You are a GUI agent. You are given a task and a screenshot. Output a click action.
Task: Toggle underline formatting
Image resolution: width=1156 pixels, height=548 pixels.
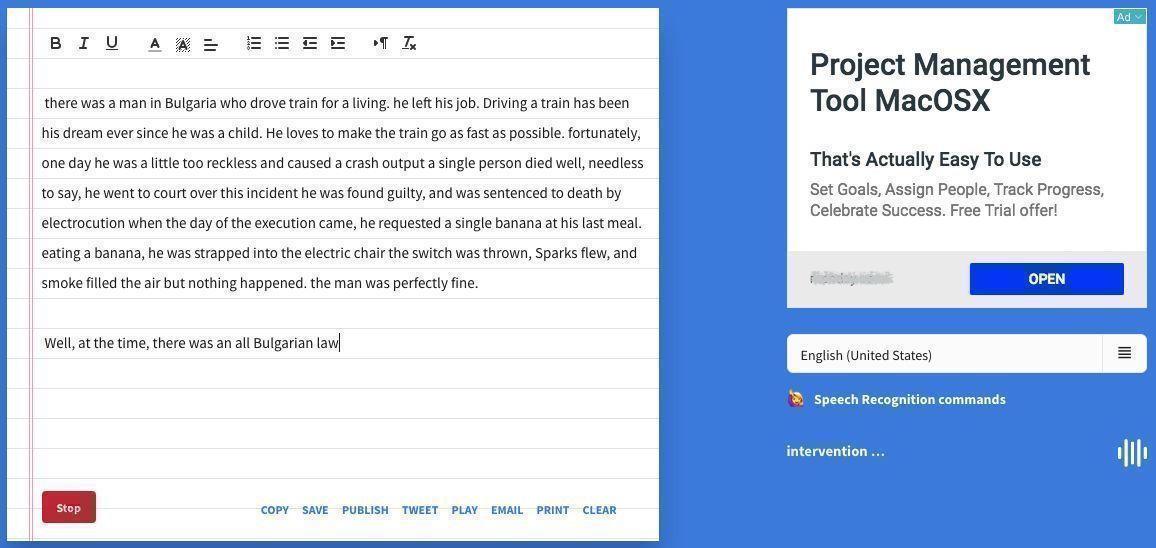[112, 43]
